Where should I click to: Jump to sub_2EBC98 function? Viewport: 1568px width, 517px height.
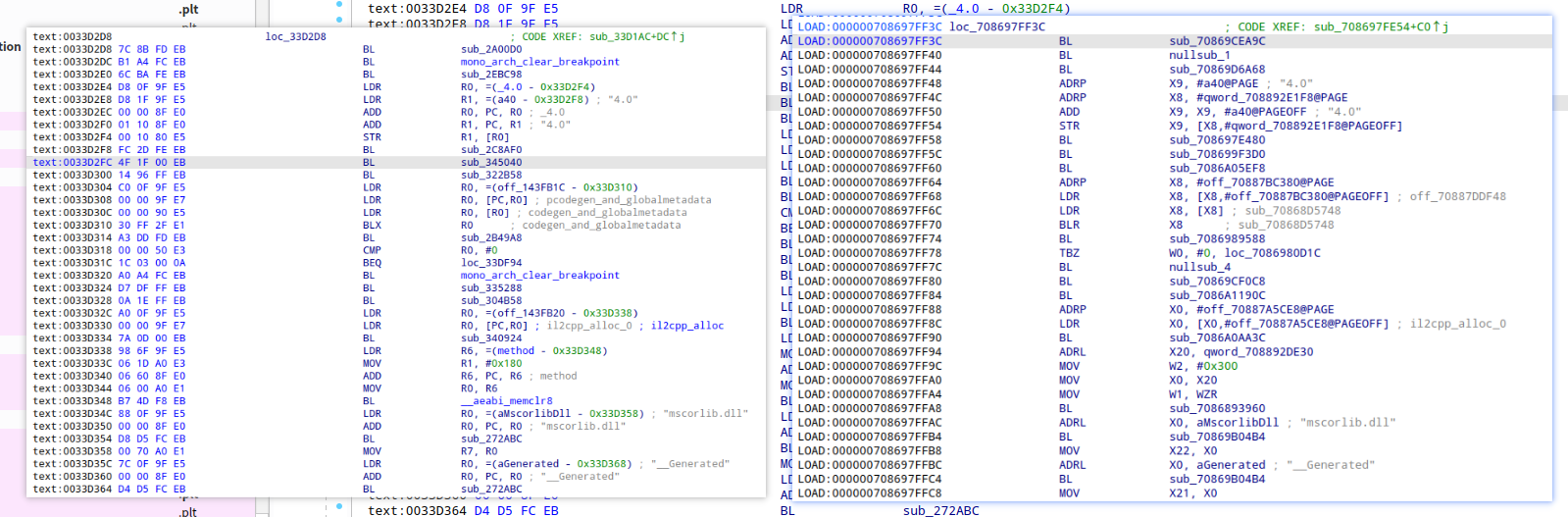pyautogui.click(x=491, y=75)
